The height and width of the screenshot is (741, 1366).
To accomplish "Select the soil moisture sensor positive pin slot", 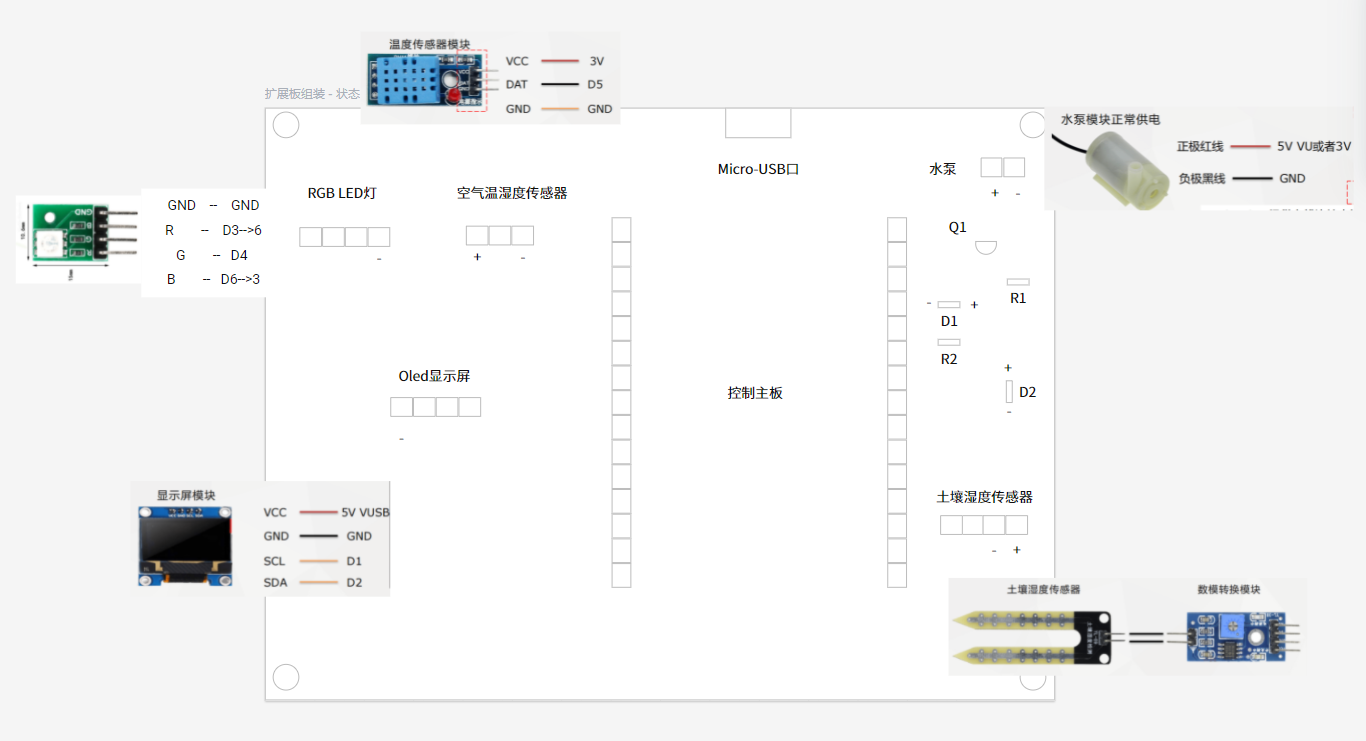I will point(1017,525).
